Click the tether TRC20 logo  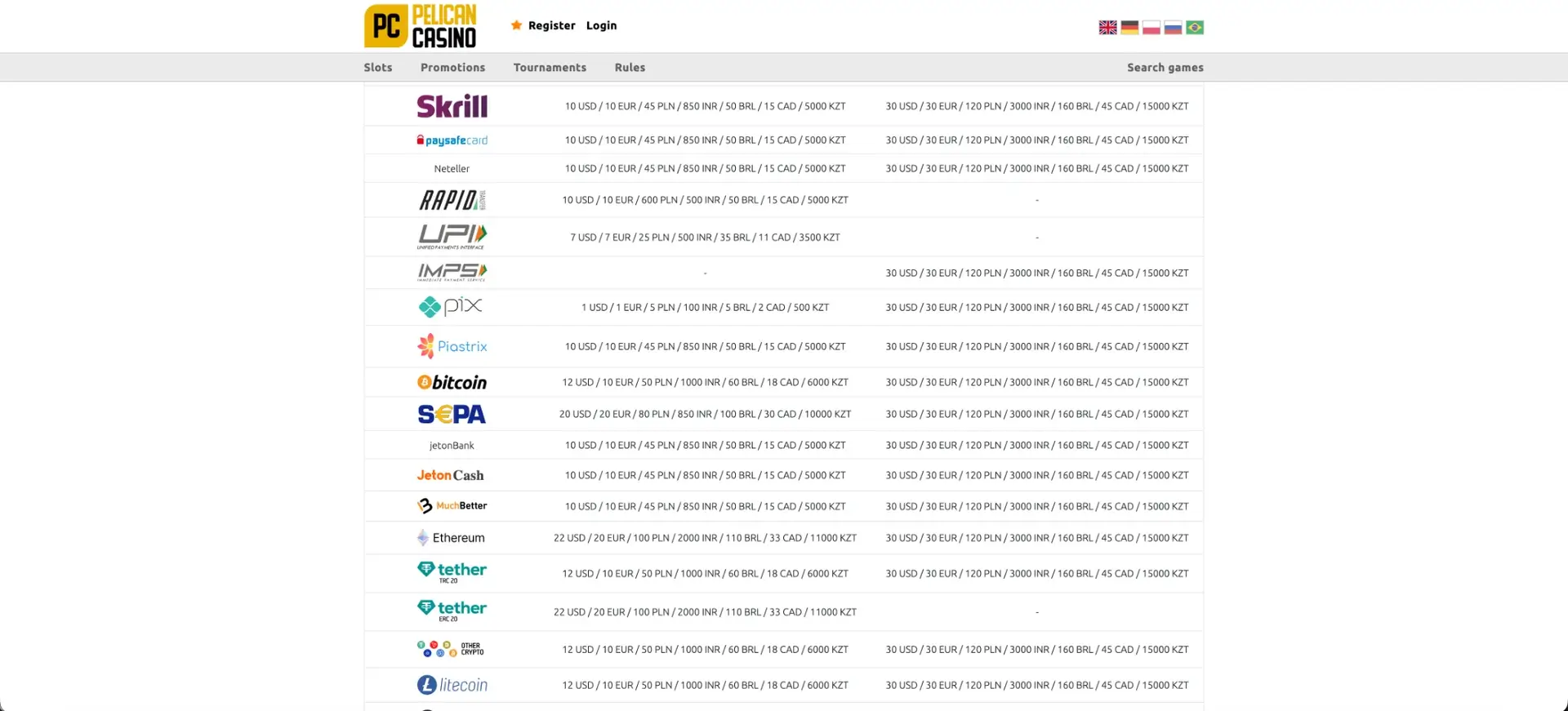click(x=452, y=572)
